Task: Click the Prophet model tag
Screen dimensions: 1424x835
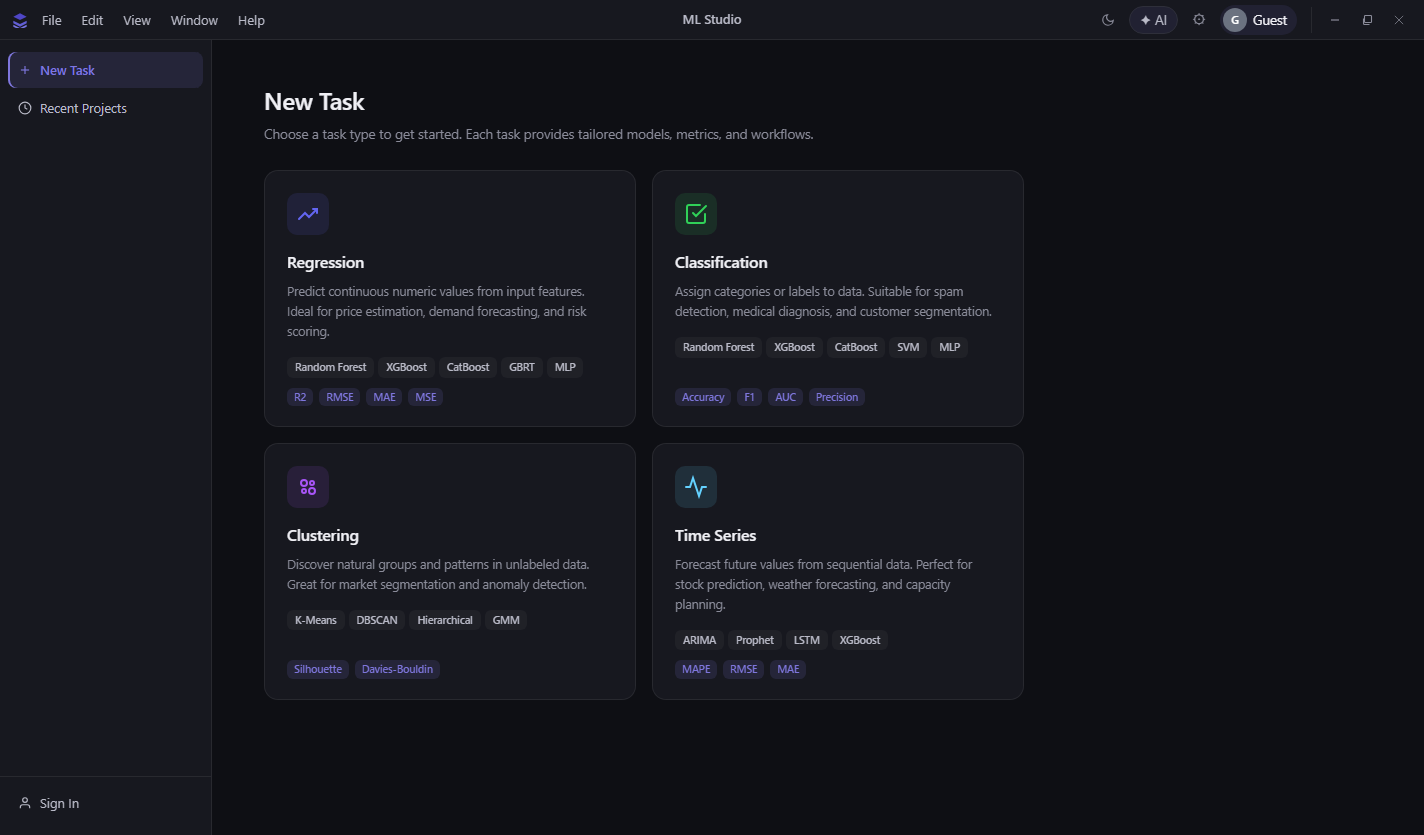Action: 755,640
